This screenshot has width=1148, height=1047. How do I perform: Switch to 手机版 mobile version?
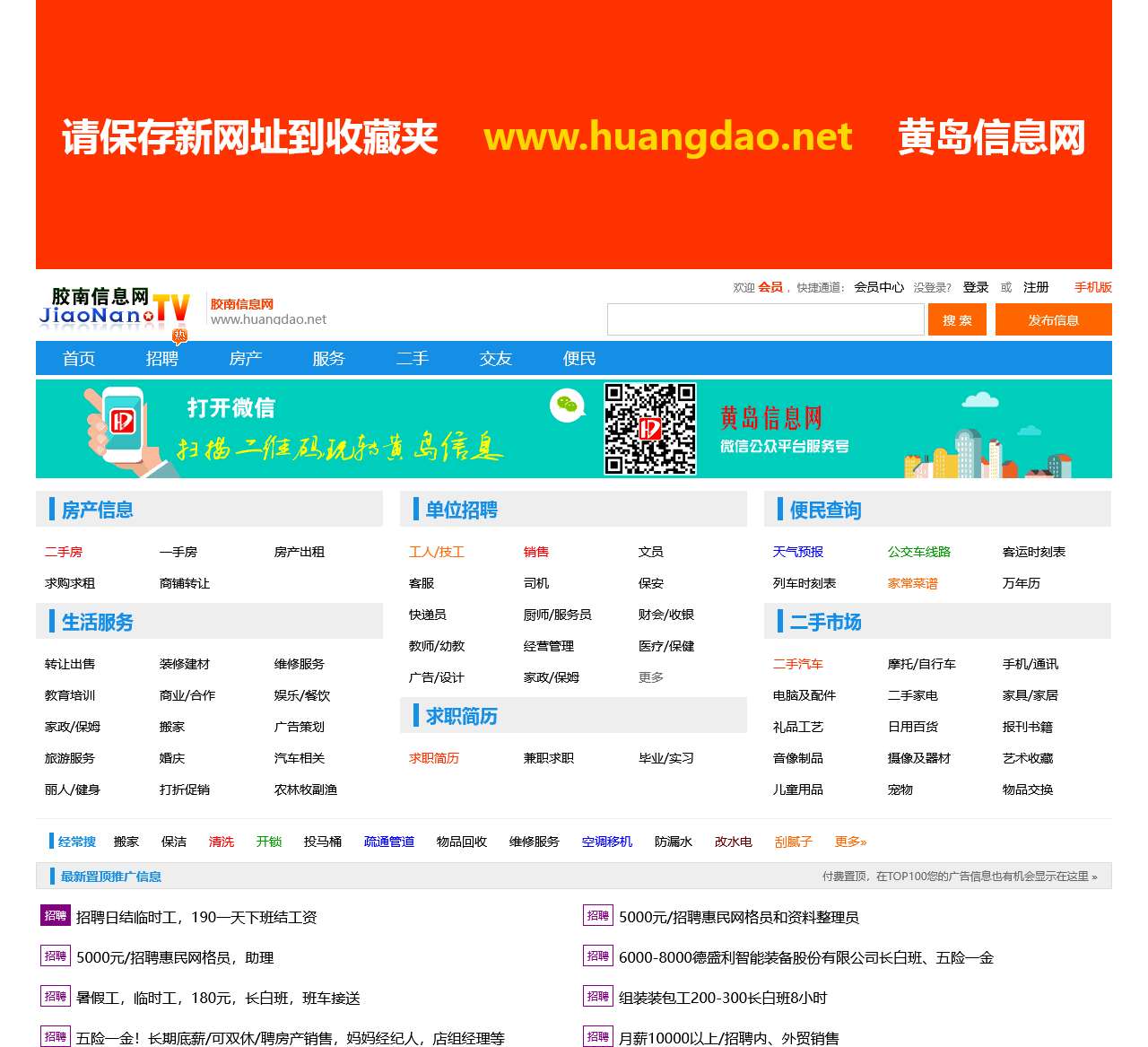click(x=1092, y=287)
